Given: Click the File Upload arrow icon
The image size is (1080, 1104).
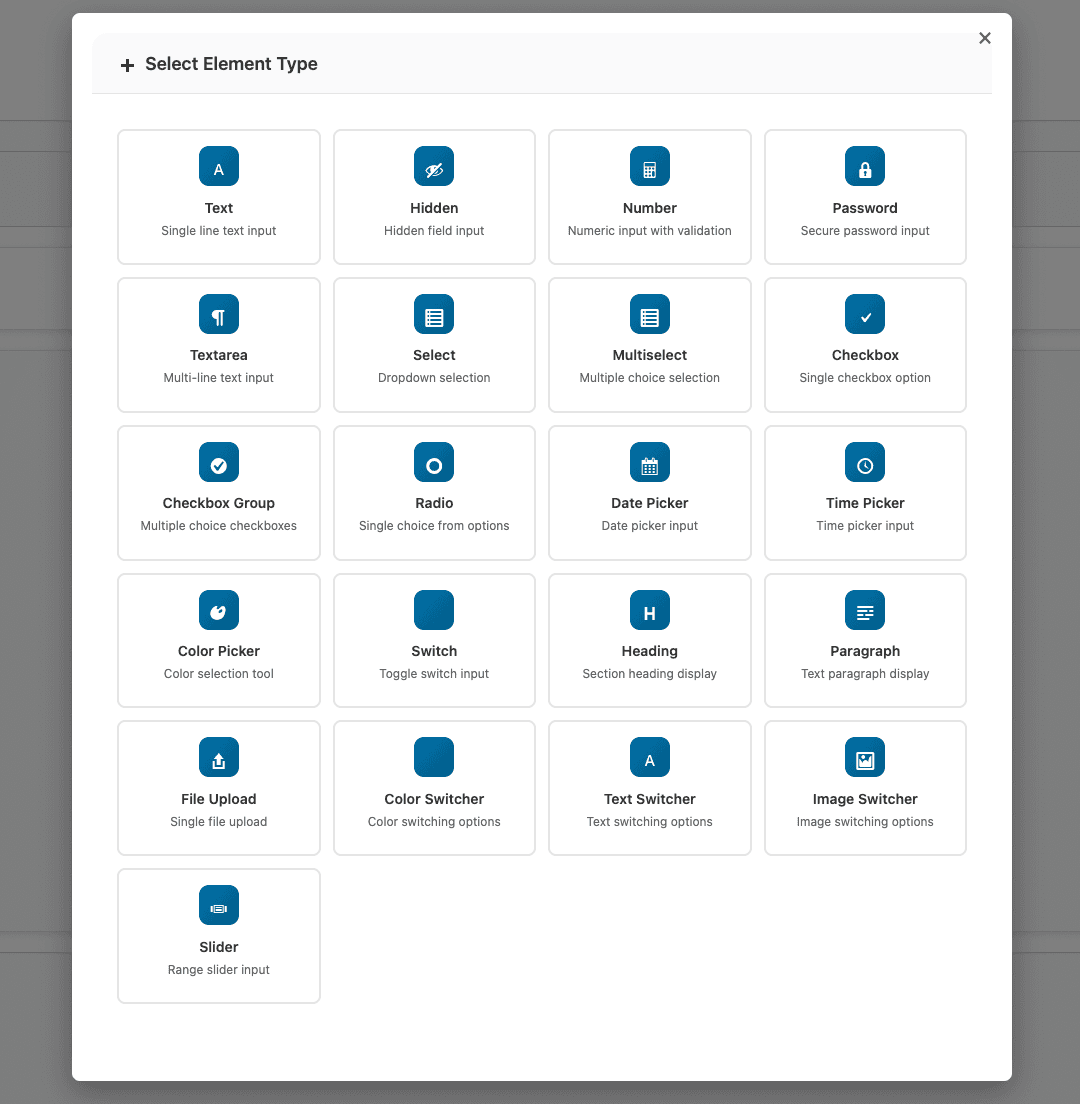Looking at the screenshot, I should (x=219, y=759).
